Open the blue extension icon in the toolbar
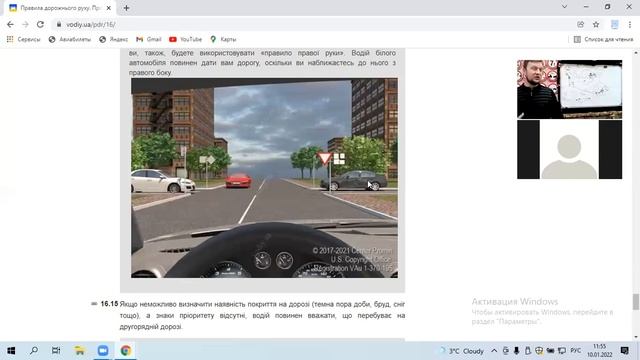640x360 pixels. [x=614, y=24]
